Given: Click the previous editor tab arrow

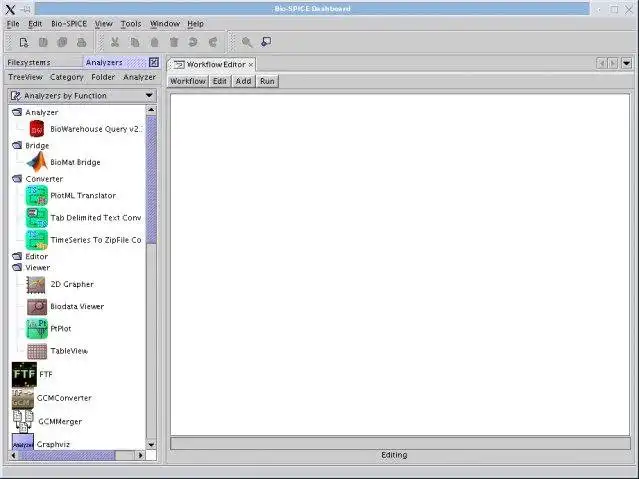Looking at the screenshot, I should [601, 64].
